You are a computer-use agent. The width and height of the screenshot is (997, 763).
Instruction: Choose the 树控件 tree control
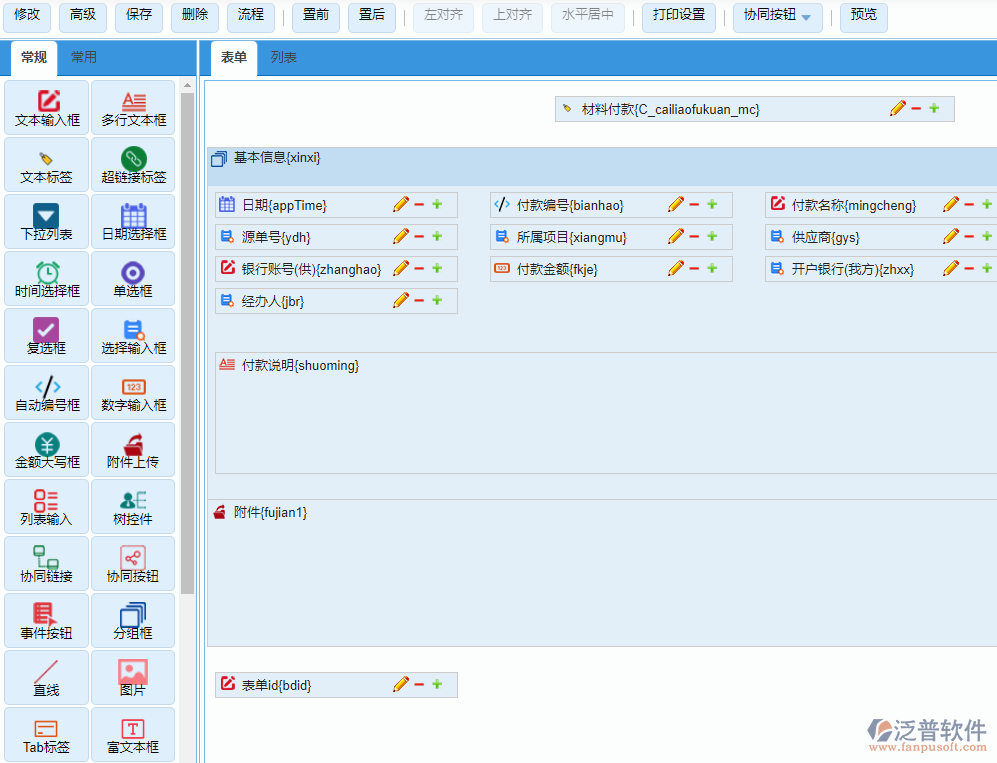click(133, 507)
